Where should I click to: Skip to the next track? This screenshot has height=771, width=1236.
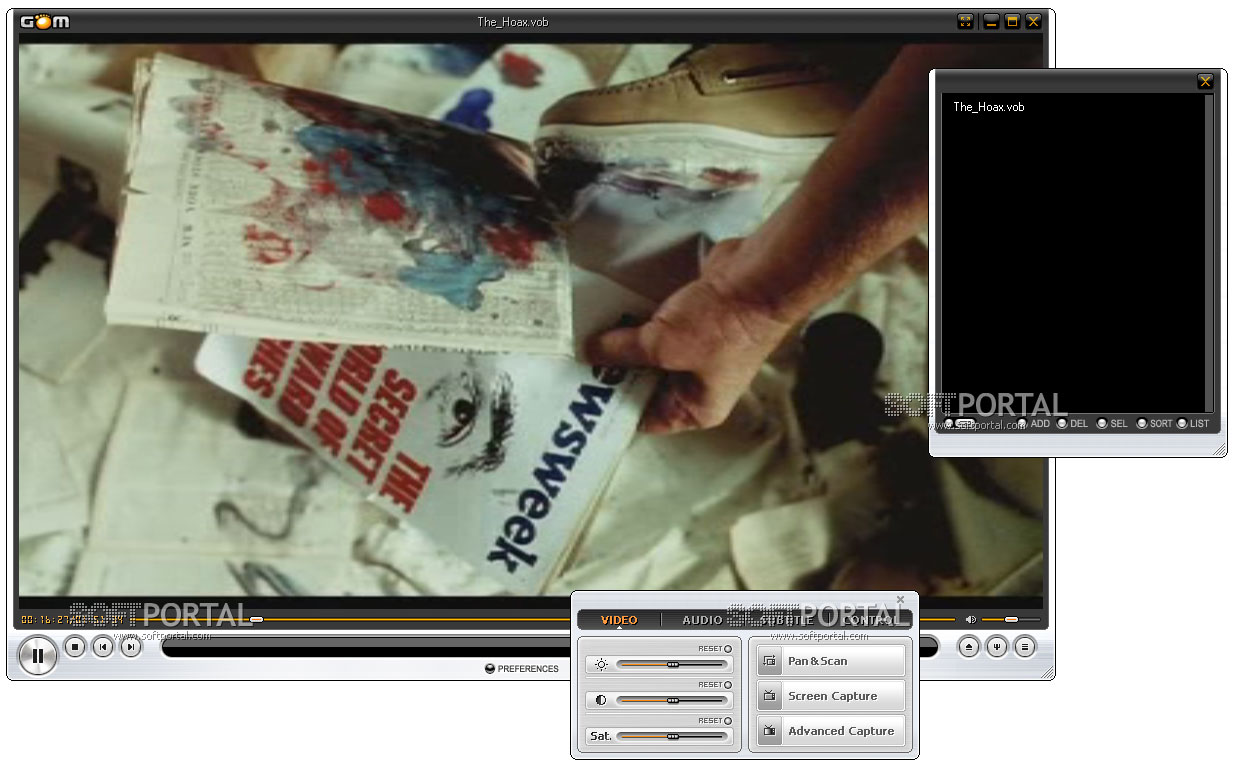[x=130, y=647]
